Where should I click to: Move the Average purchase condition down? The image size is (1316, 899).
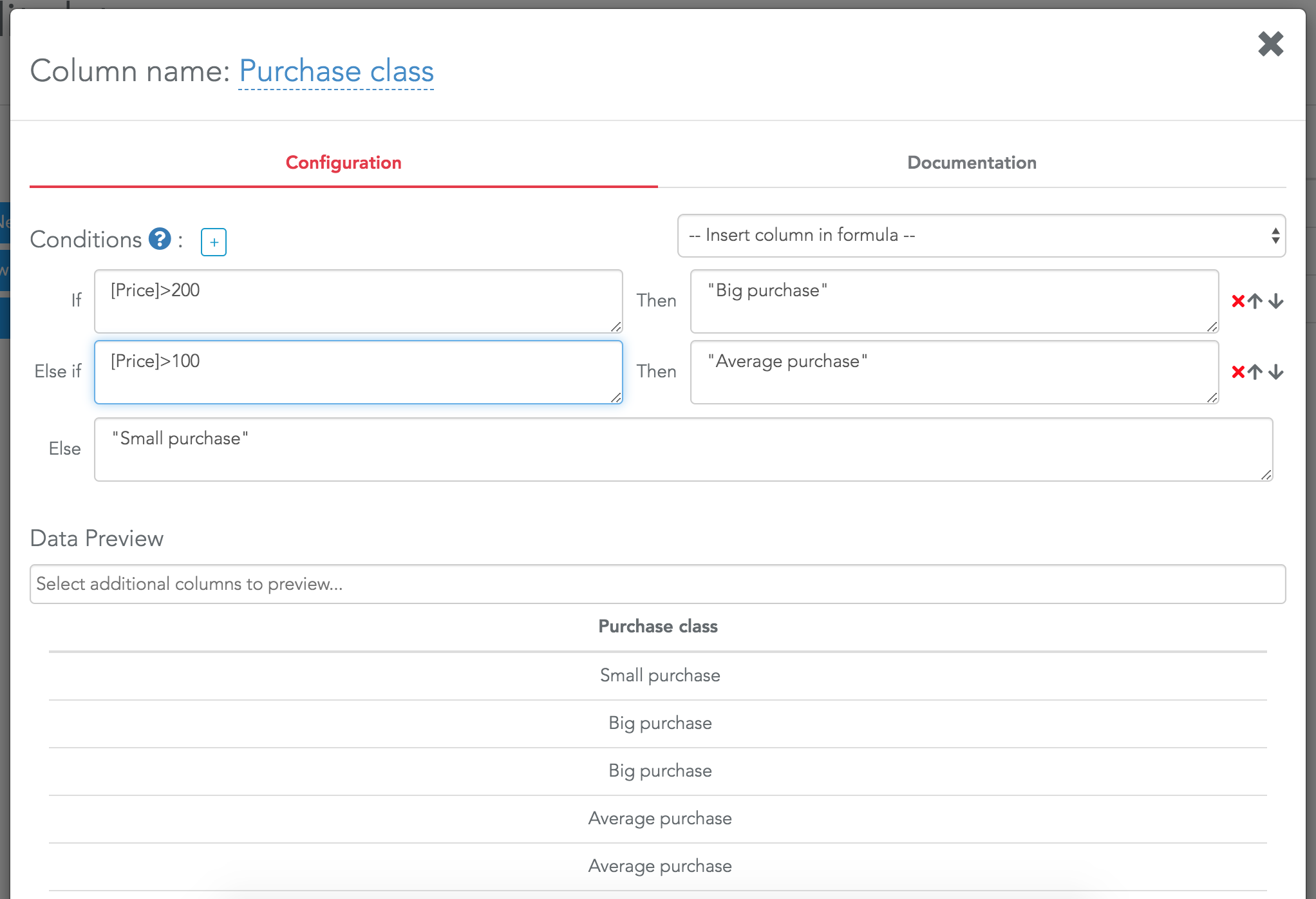click(x=1275, y=372)
